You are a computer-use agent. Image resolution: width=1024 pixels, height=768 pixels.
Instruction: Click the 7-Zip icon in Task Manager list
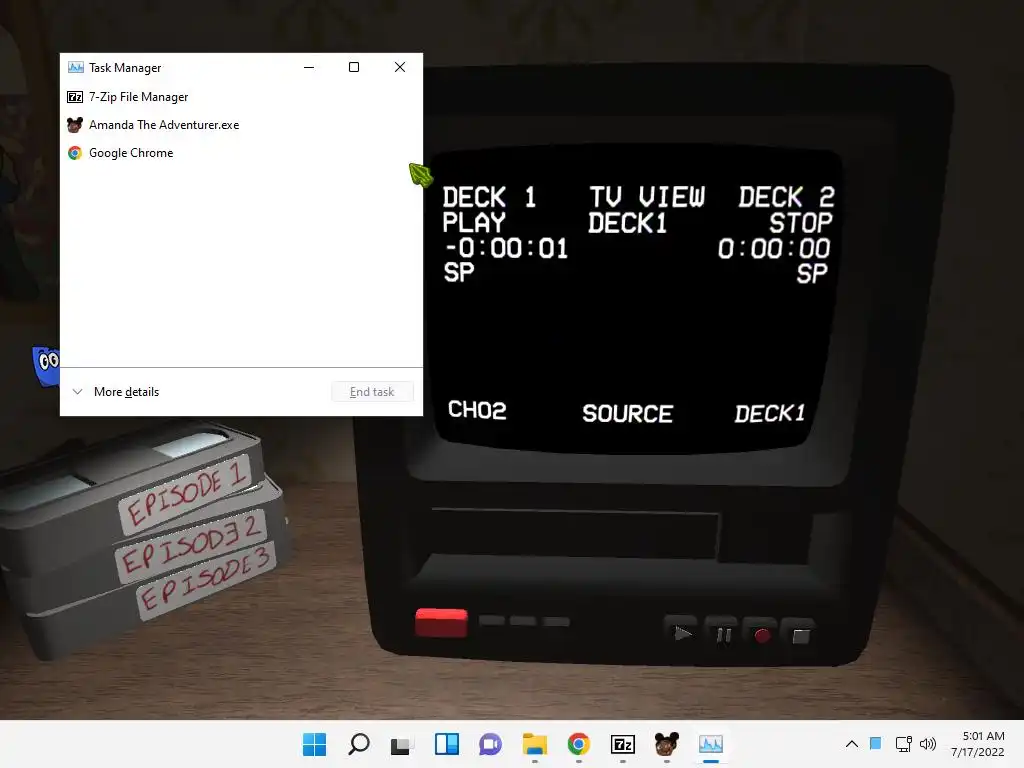[75, 97]
